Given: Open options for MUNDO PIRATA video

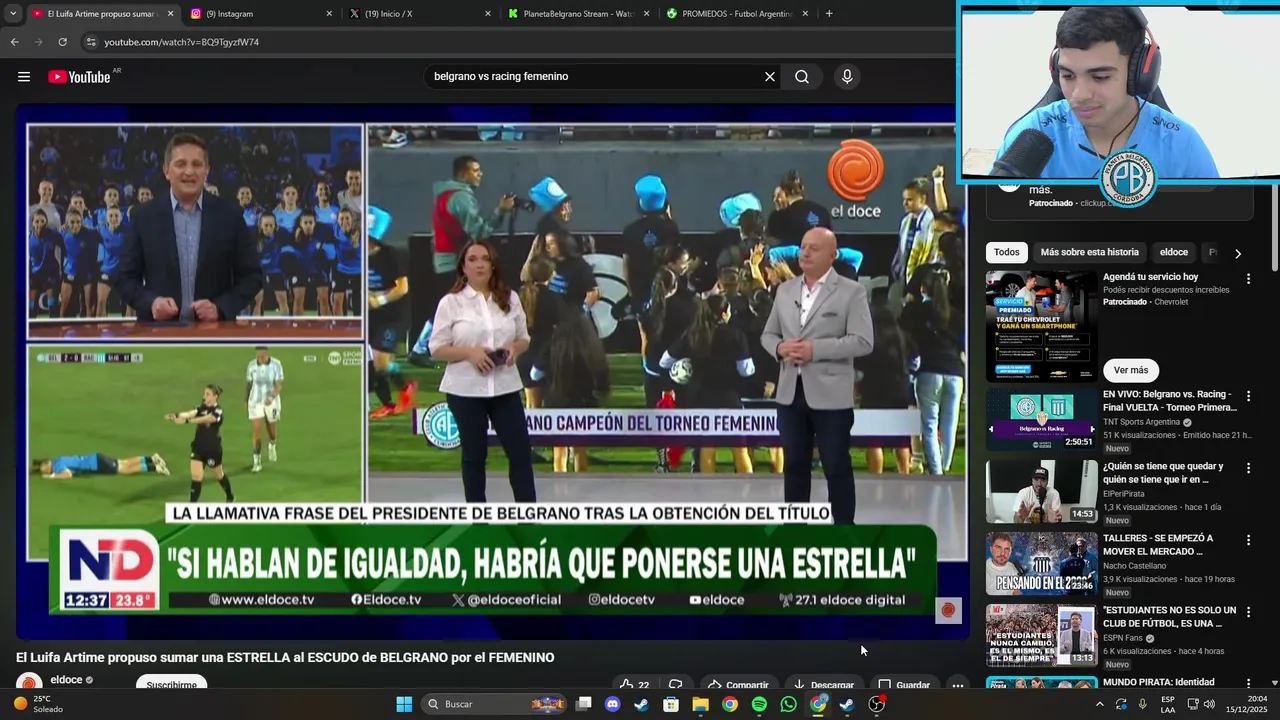Looking at the screenshot, I should click(x=1248, y=684).
